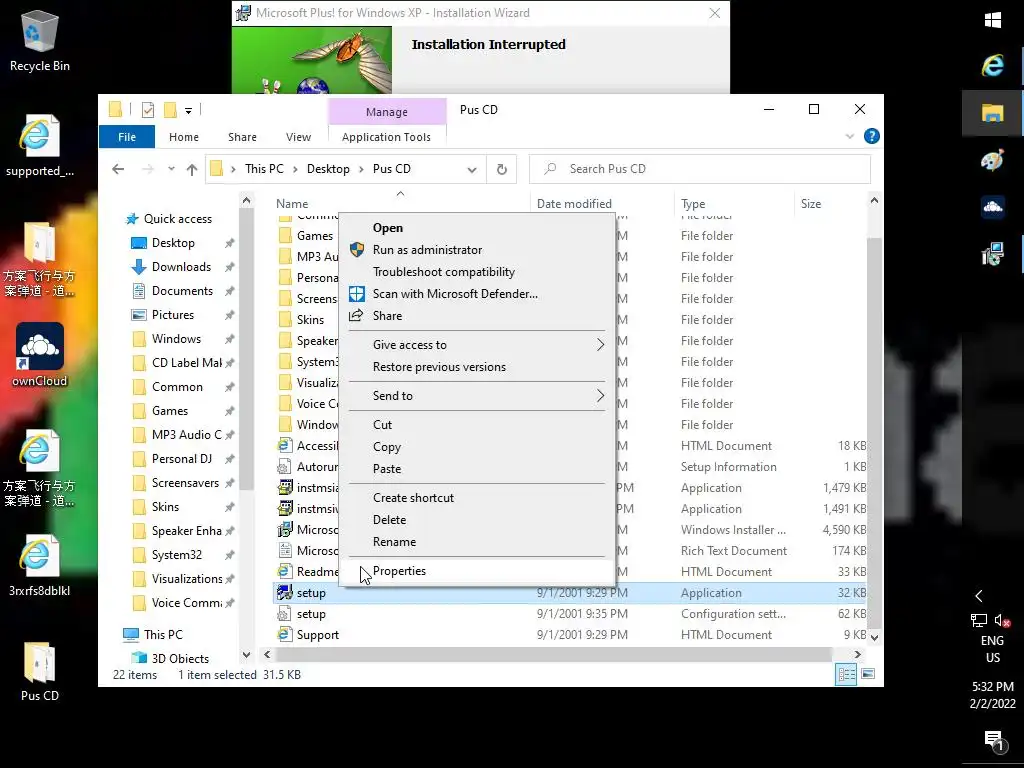
Task: Switch to details view layout icon
Action: pos(846,674)
